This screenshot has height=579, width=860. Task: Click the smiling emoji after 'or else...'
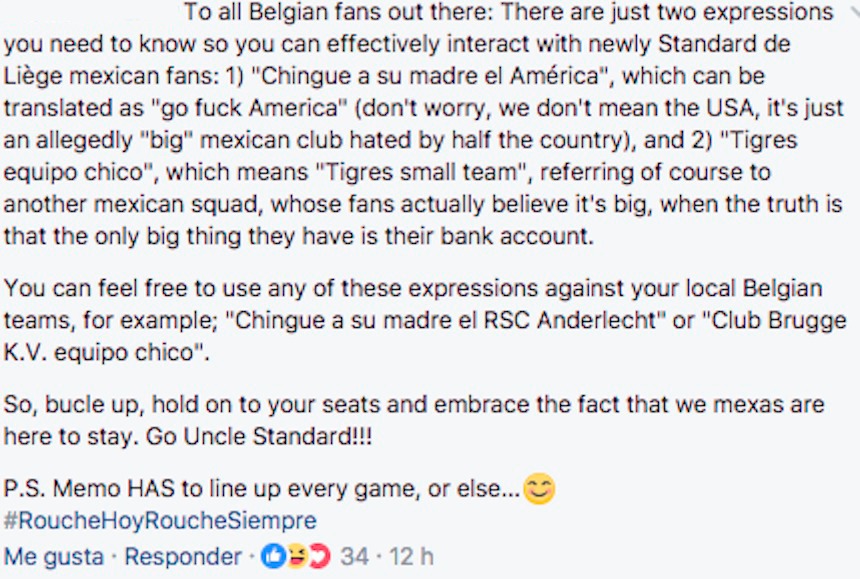pyautogui.click(x=539, y=490)
